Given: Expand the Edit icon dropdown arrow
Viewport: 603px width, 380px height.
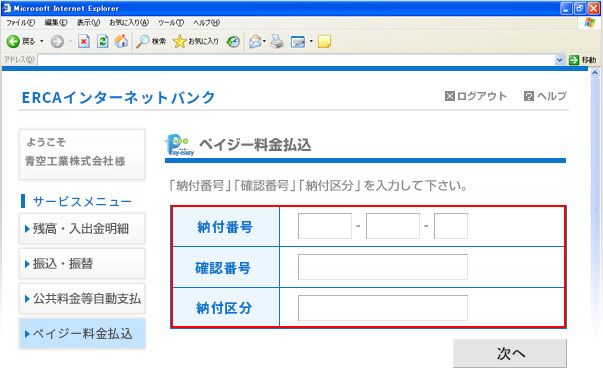Looking at the screenshot, I should point(311,41).
